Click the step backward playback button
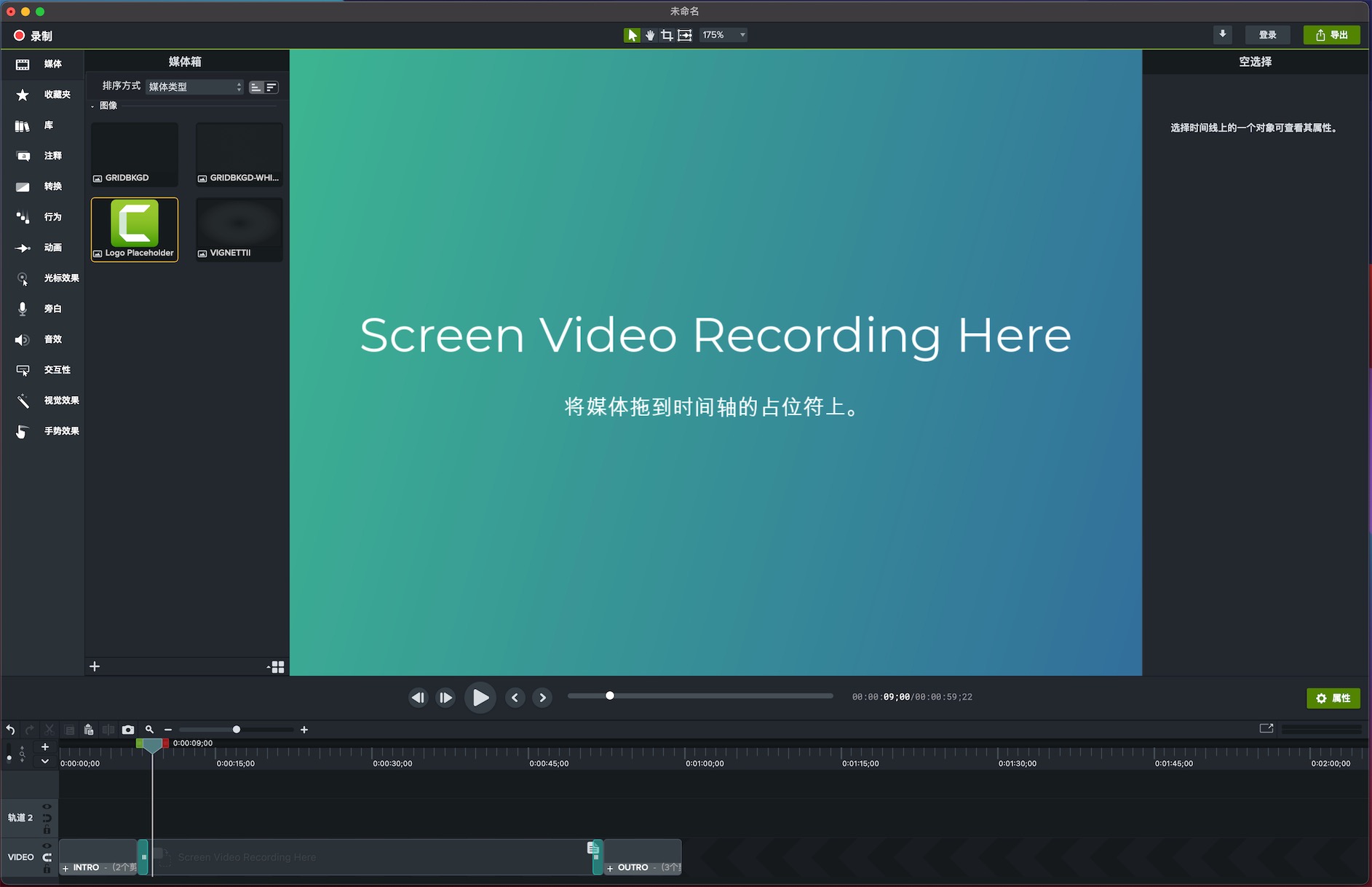Image resolution: width=1372 pixels, height=887 pixels. 418,698
